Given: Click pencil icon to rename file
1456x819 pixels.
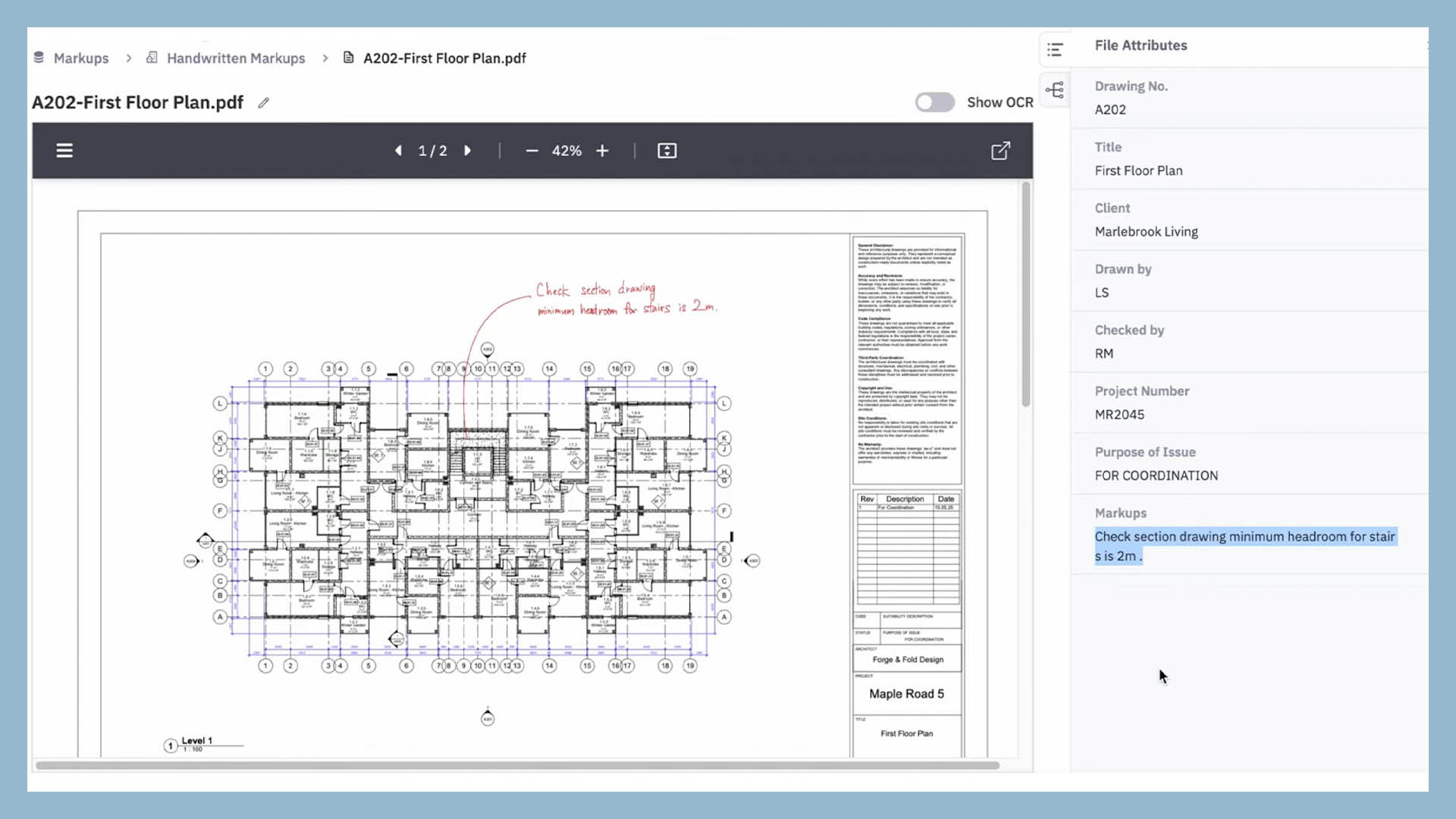Looking at the screenshot, I should [263, 103].
